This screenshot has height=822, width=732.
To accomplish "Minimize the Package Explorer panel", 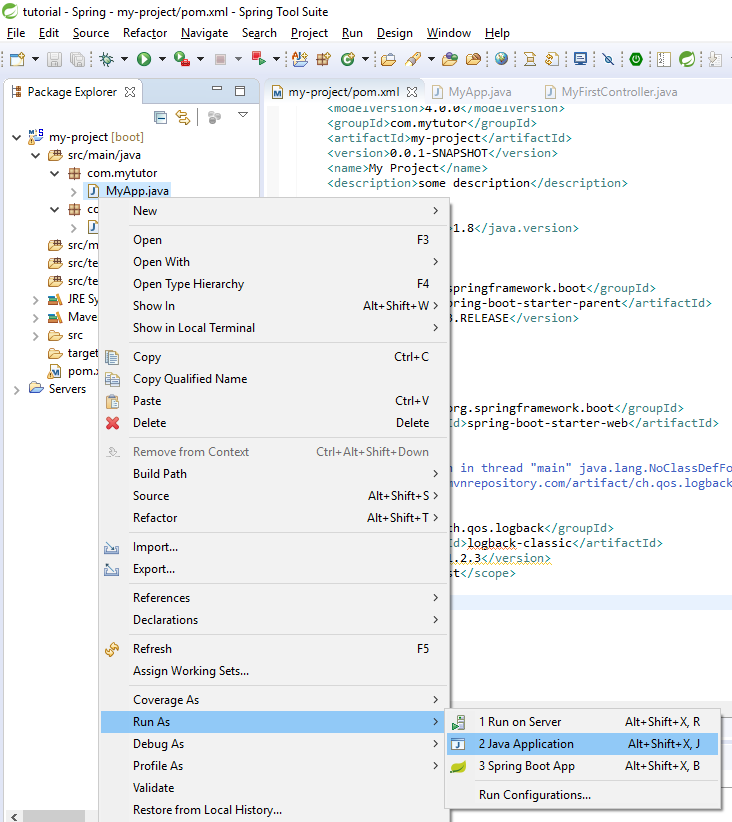I will click(217, 89).
